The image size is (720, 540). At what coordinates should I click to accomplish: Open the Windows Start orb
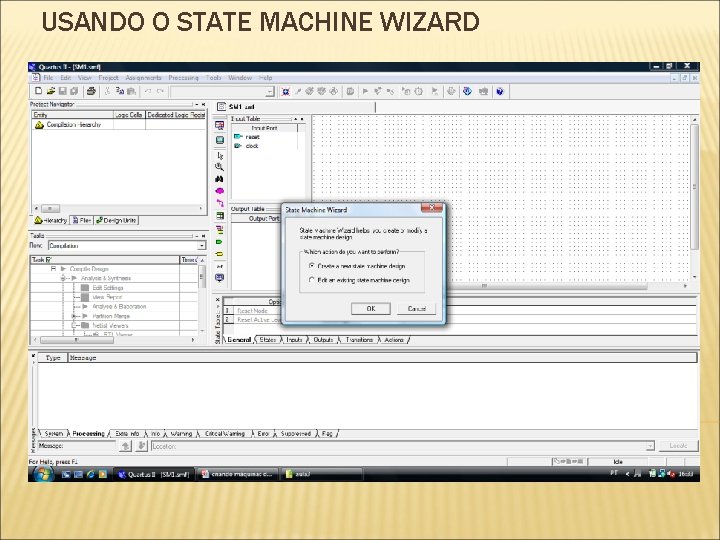click(x=43, y=474)
